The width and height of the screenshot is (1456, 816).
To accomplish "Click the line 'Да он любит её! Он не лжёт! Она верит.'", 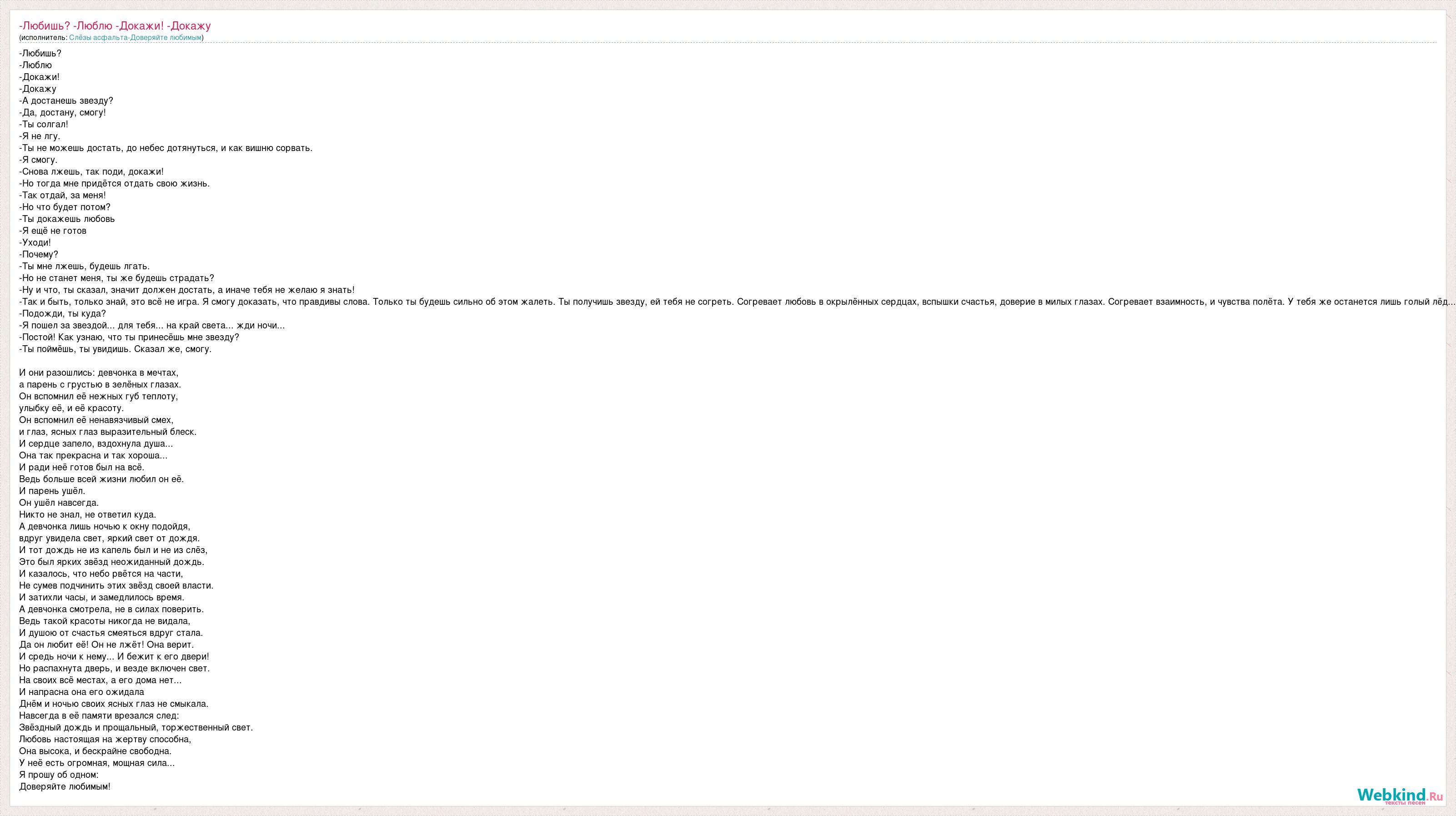I will click(x=106, y=645).
